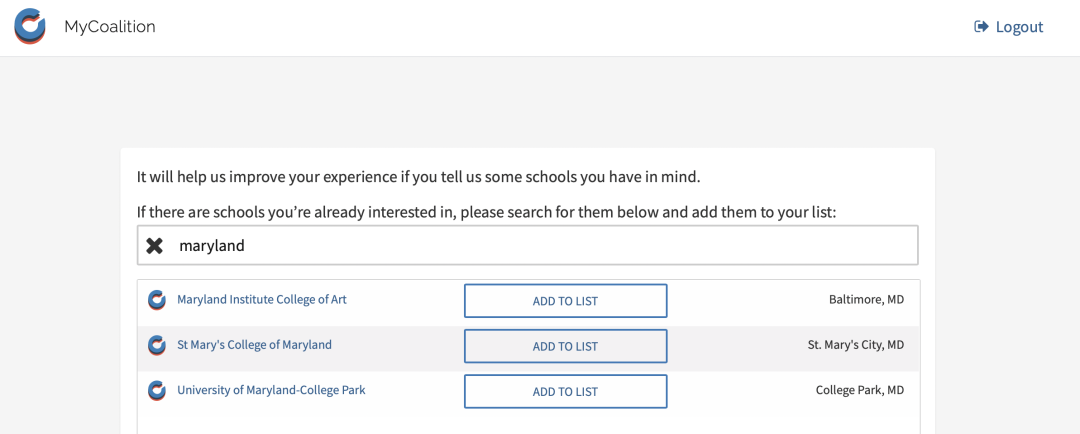Open the St Mary's College of Maryland link

pos(254,345)
